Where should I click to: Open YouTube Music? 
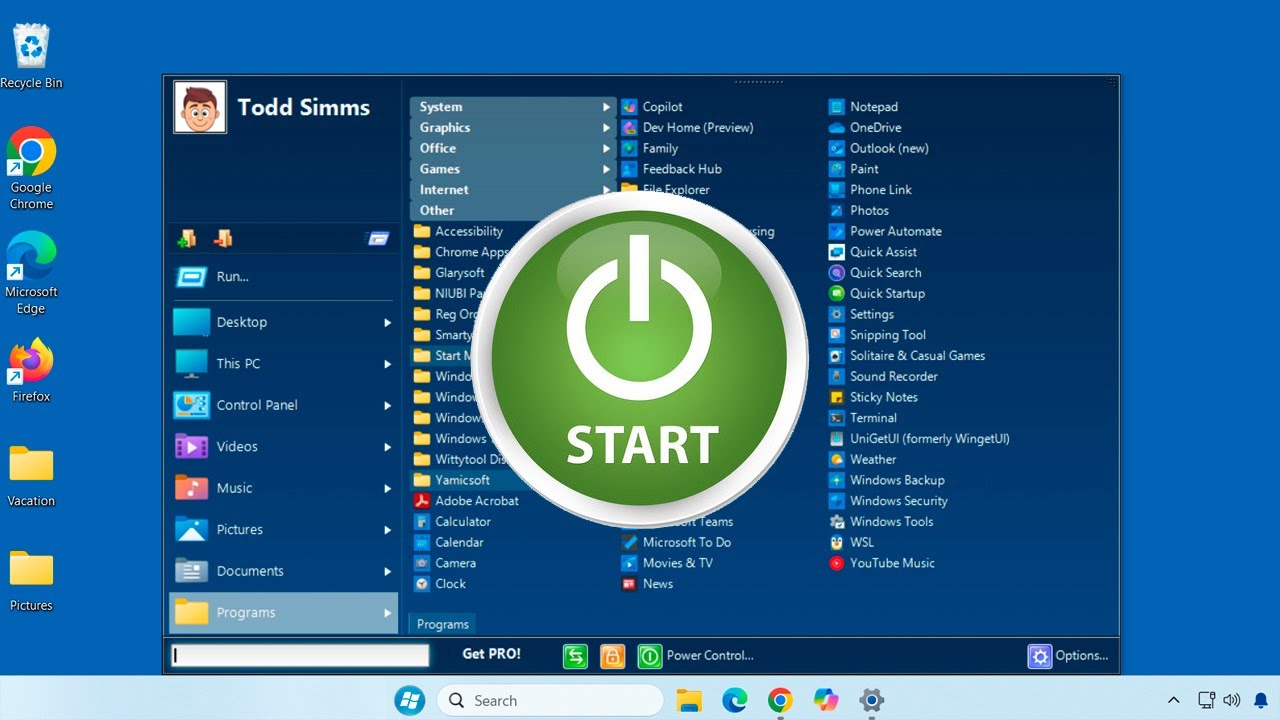coord(882,563)
